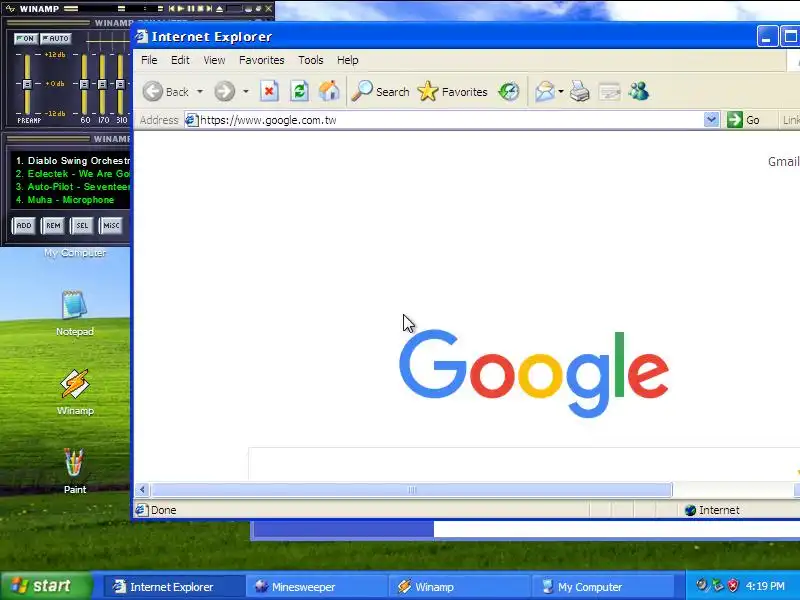Toggle the equalizer AUTO button
This screenshot has width=800, height=600.
pyautogui.click(x=56, y=38)
